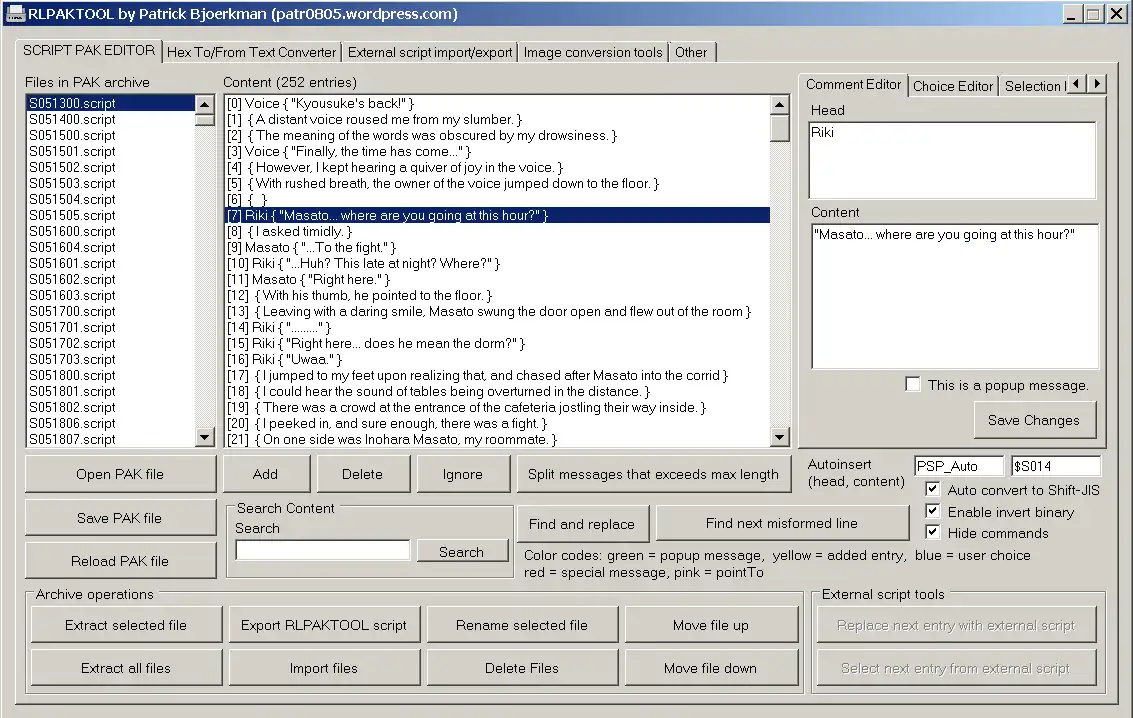Image resolution: width=1133 pixels, height=718 pixels.
Task: Click Find next misformed line button
Action: click(782, 523)
